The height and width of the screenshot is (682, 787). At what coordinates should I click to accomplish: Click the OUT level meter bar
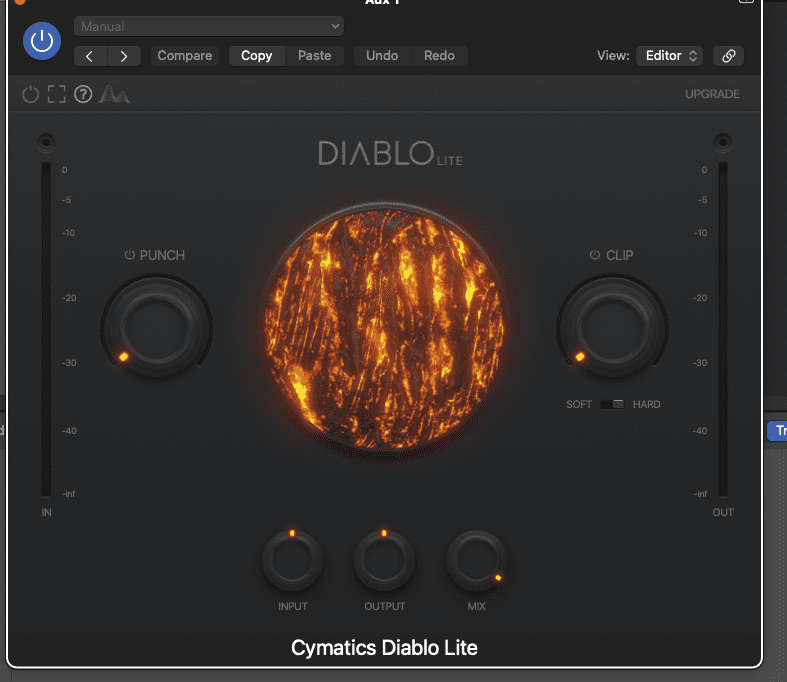[723, 329]
